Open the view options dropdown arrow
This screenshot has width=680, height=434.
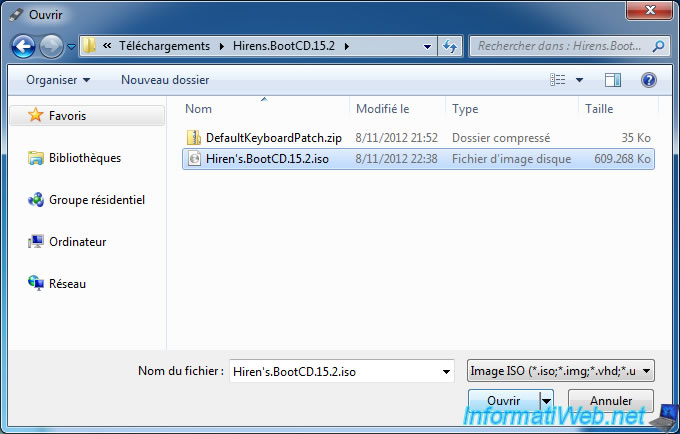coord(579,80)
